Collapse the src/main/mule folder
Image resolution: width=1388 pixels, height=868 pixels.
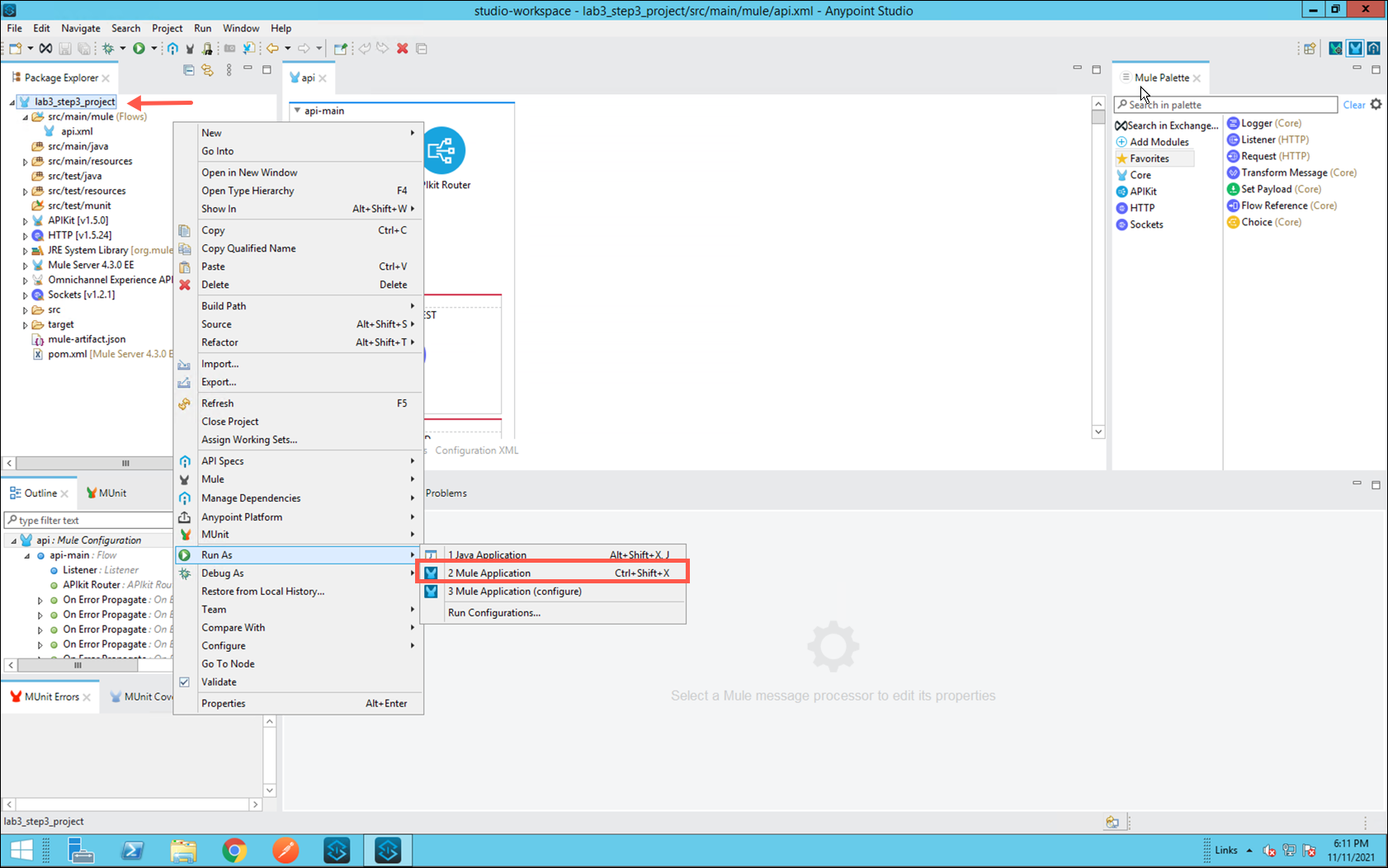[26, 117]
